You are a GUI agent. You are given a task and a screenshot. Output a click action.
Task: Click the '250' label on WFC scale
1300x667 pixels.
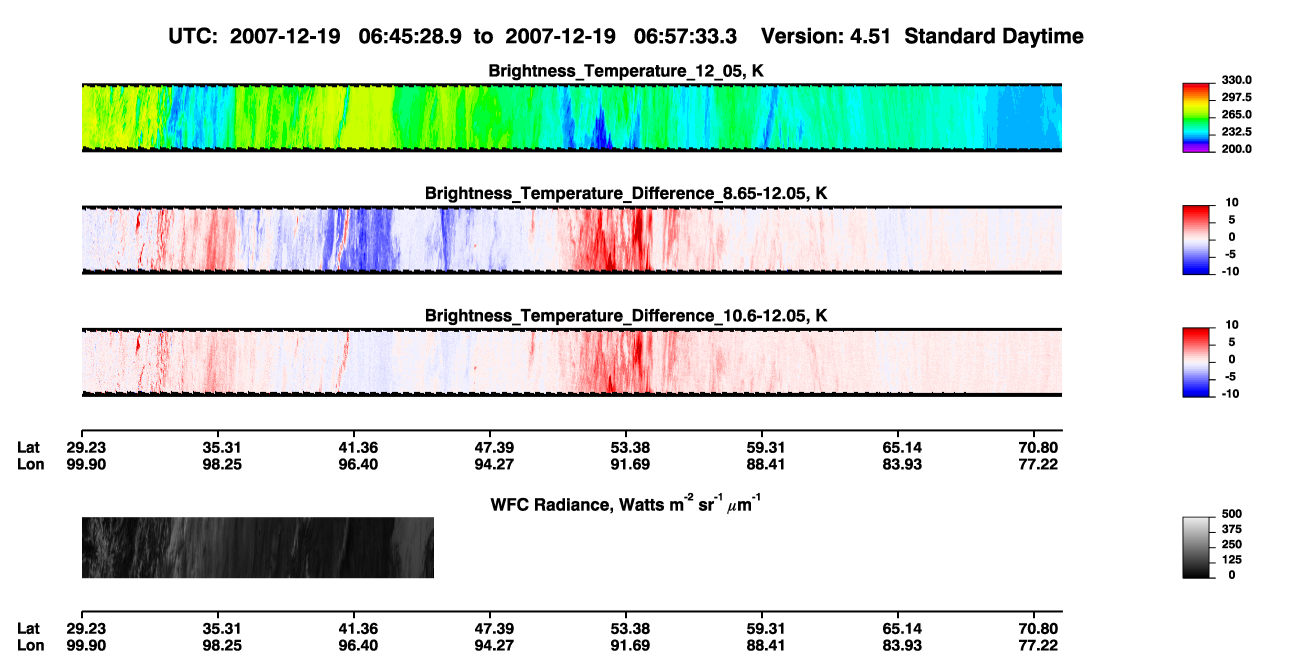pos(1234,544)
